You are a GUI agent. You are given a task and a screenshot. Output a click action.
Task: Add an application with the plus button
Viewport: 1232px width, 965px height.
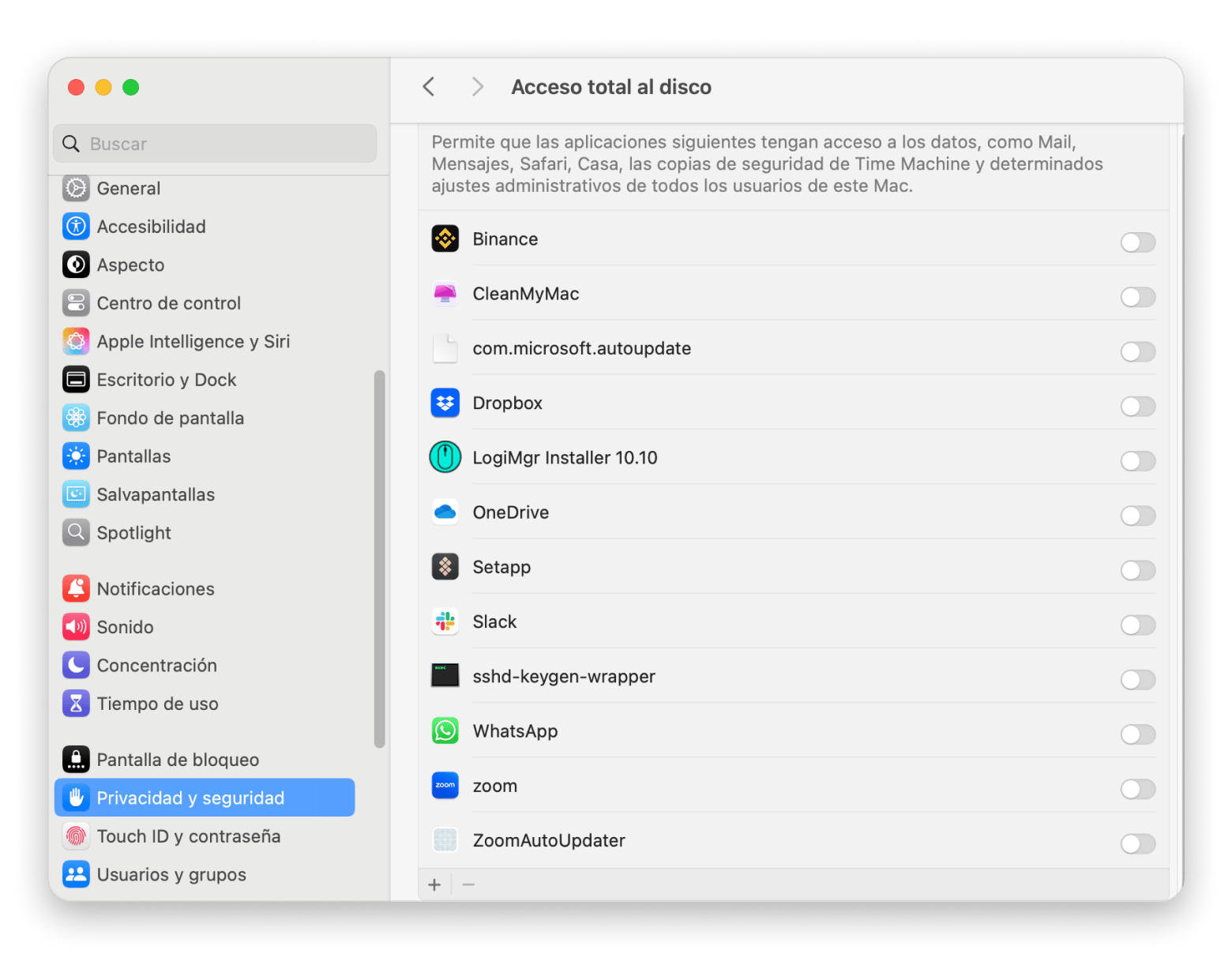click(x=434, y=884)
